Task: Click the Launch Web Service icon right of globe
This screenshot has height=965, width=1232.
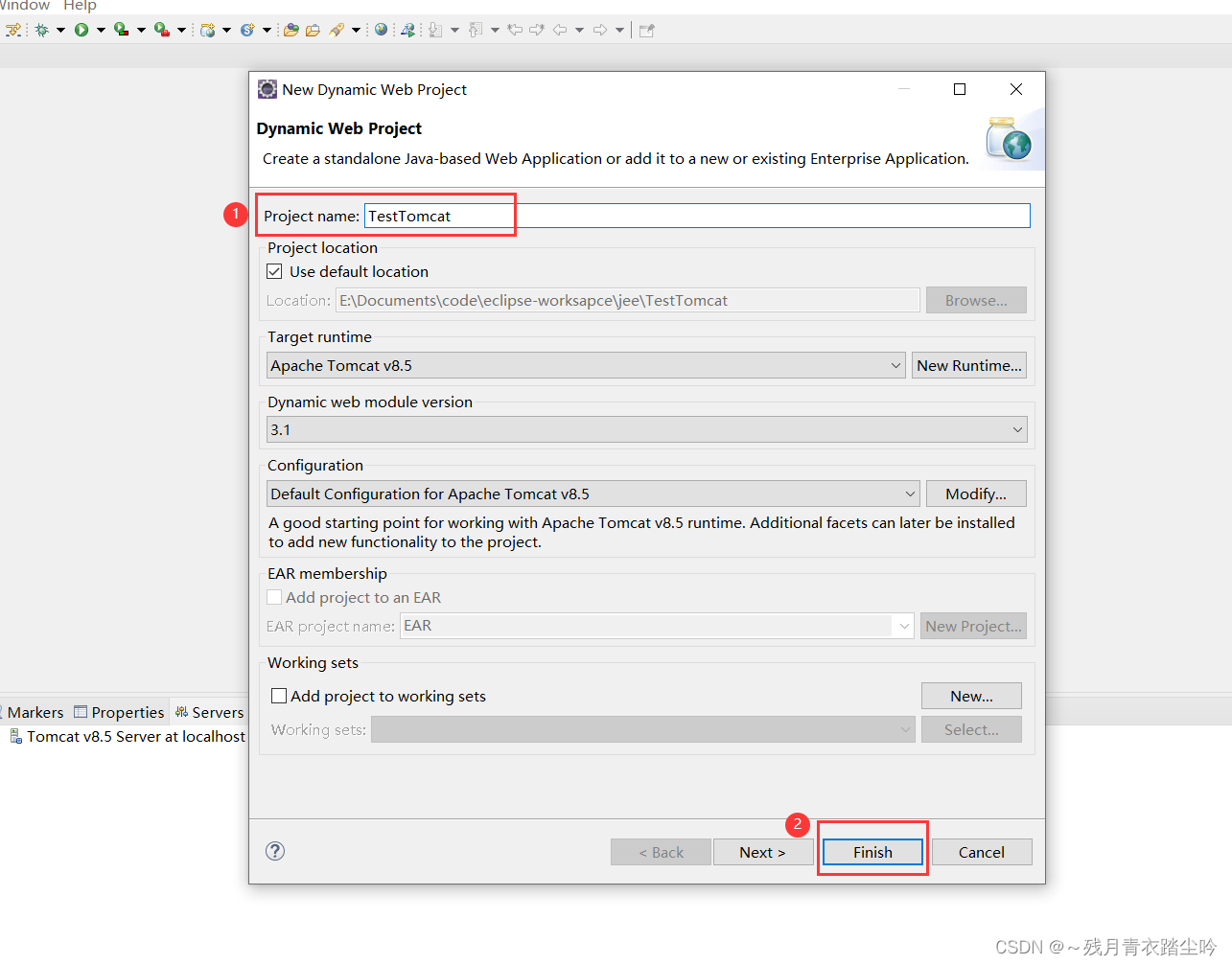Action: [407, 30]
